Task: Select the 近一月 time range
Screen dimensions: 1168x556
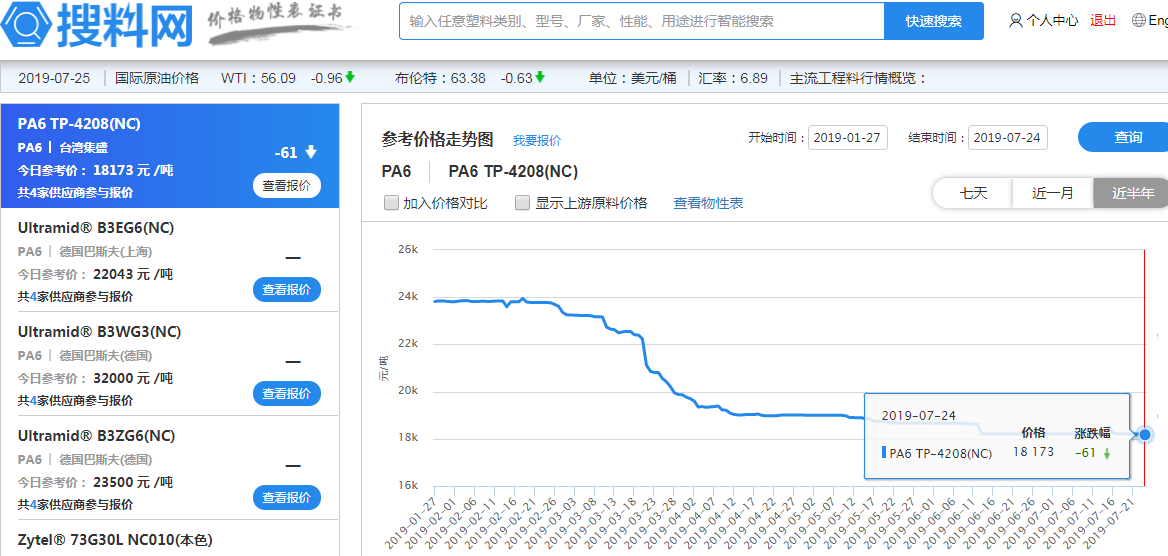Action: (1052, 193)
